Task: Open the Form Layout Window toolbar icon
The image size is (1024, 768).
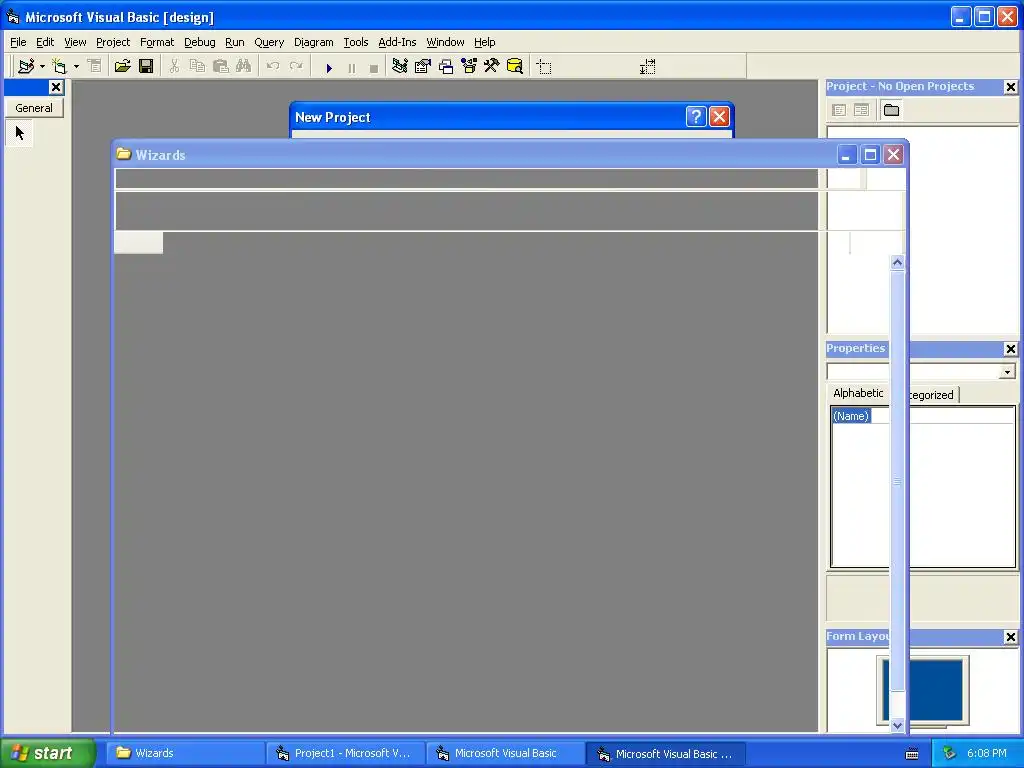Action: [446, 66]
